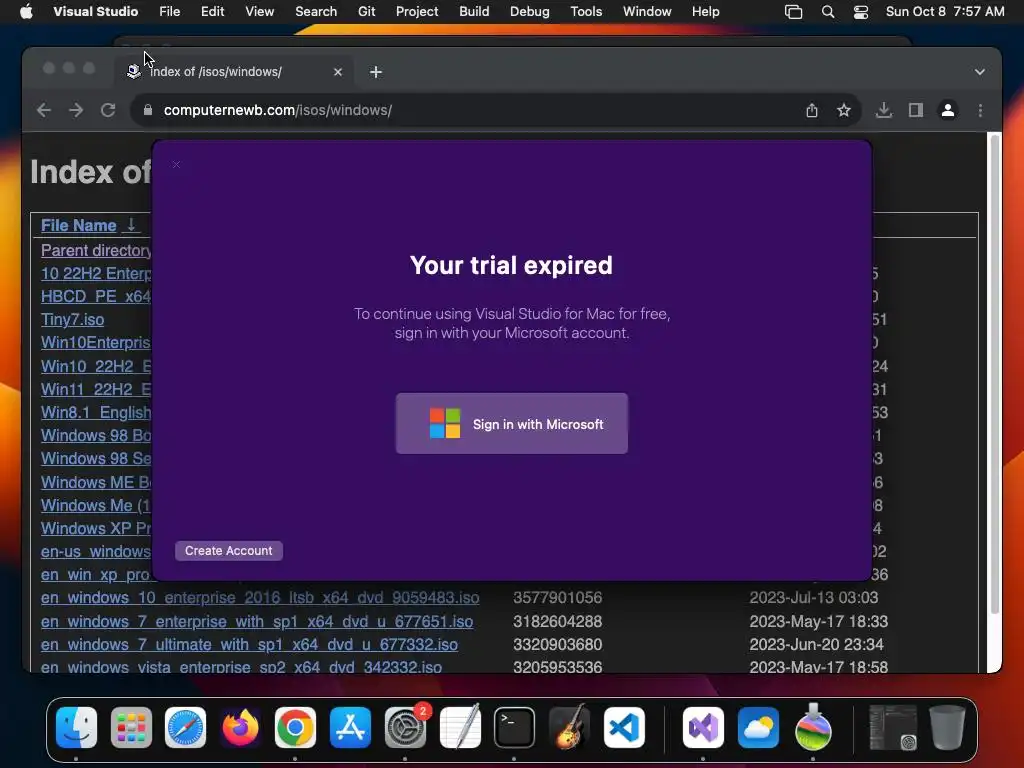Open App Store from the Dock
The image size is (1024, 768).
tap(350, 727)
